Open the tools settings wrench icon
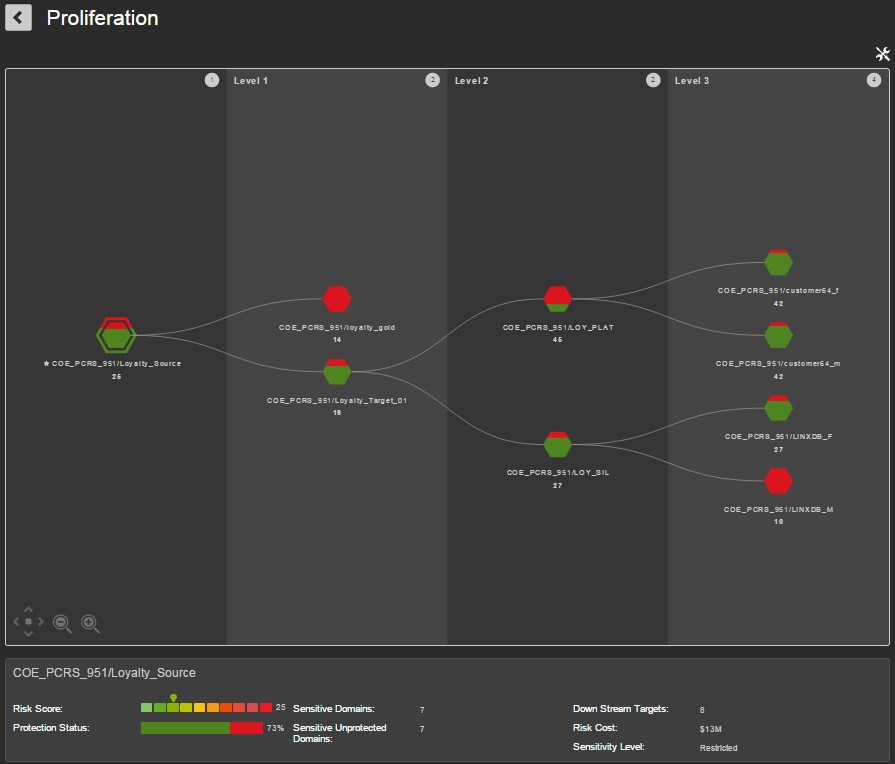 point(882,54)
